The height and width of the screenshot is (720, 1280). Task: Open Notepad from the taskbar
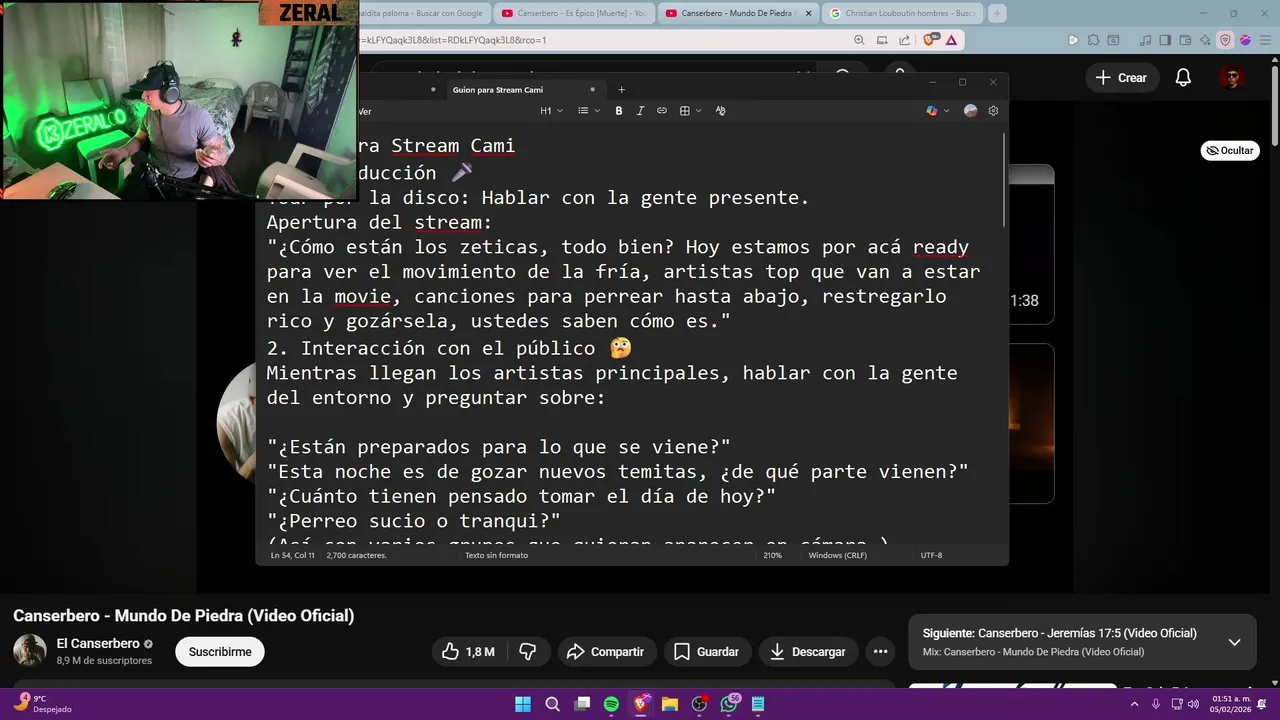[758, 704]
